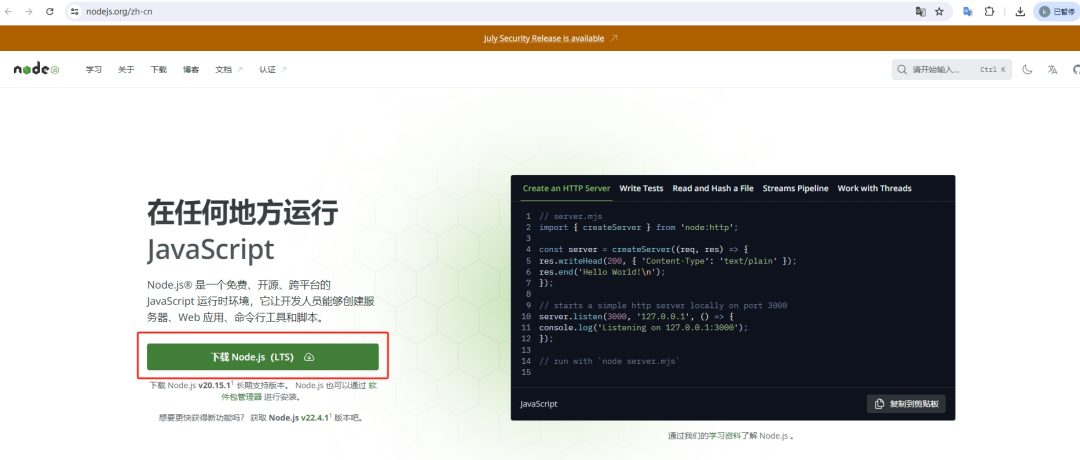Open the 认证 external link
The image size is (1080, 460).
[273, 70]
